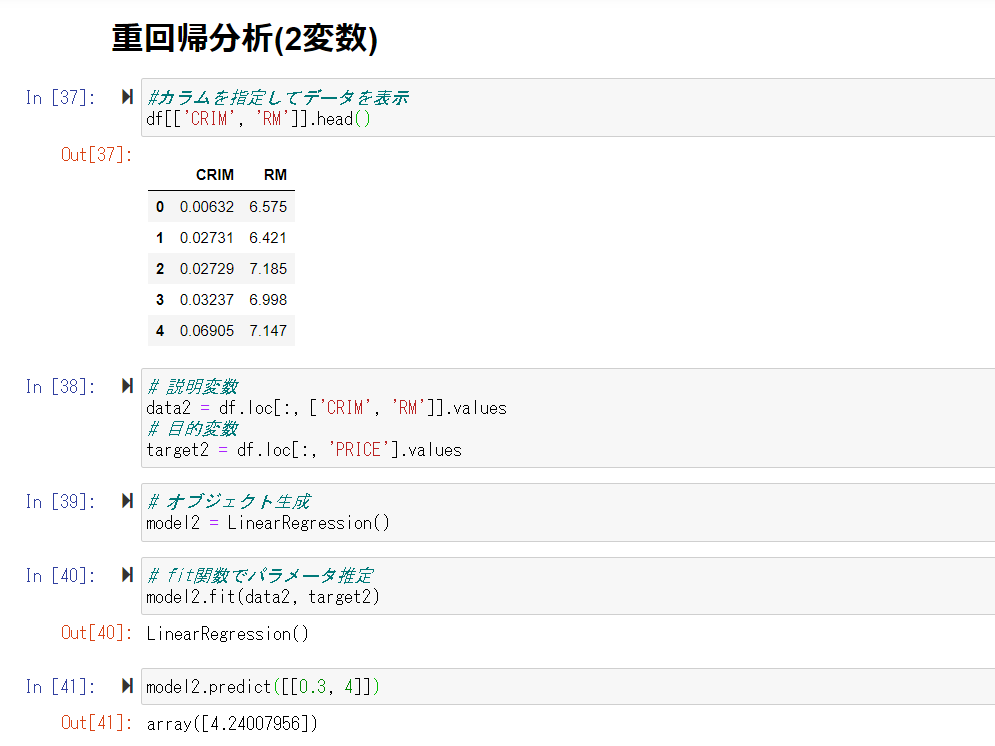Image resolution: width=995 pixels, height=746 pixels.
Task: Click cell value 0.00632
Action: coord(207,207)
